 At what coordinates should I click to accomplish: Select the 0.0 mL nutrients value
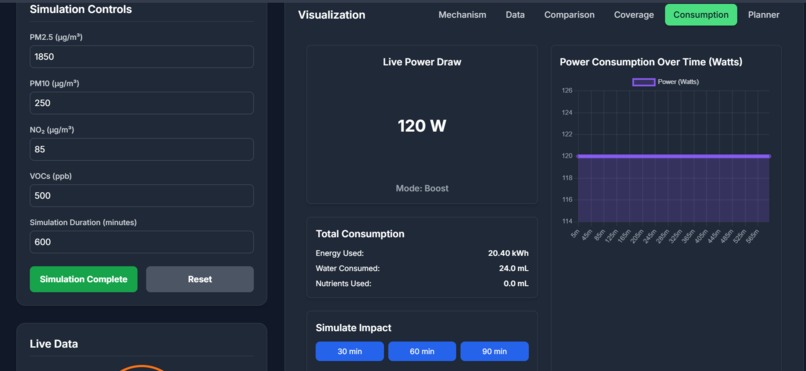516,283
